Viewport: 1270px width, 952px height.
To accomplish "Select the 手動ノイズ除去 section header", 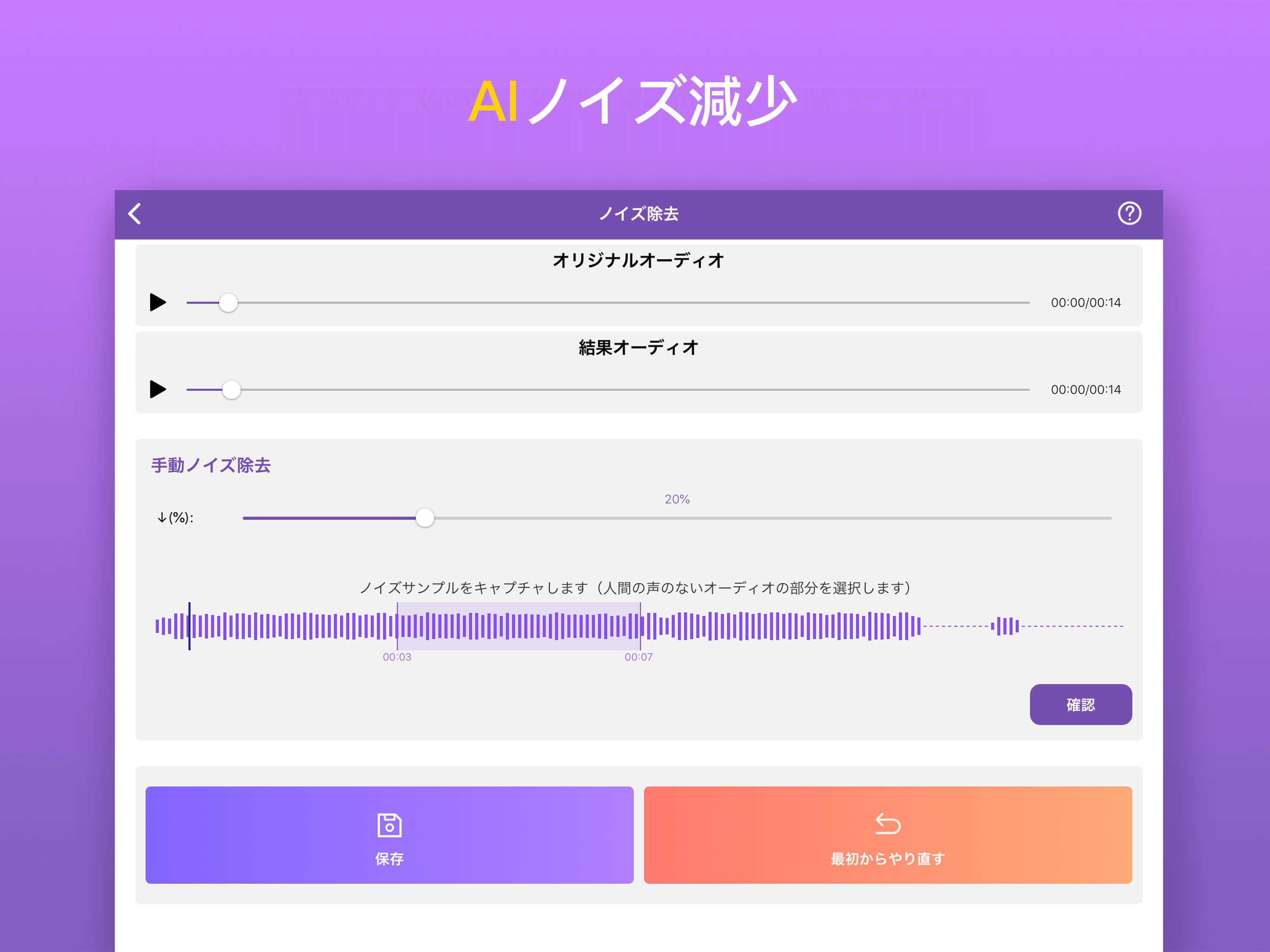I will tap(211, 466).
